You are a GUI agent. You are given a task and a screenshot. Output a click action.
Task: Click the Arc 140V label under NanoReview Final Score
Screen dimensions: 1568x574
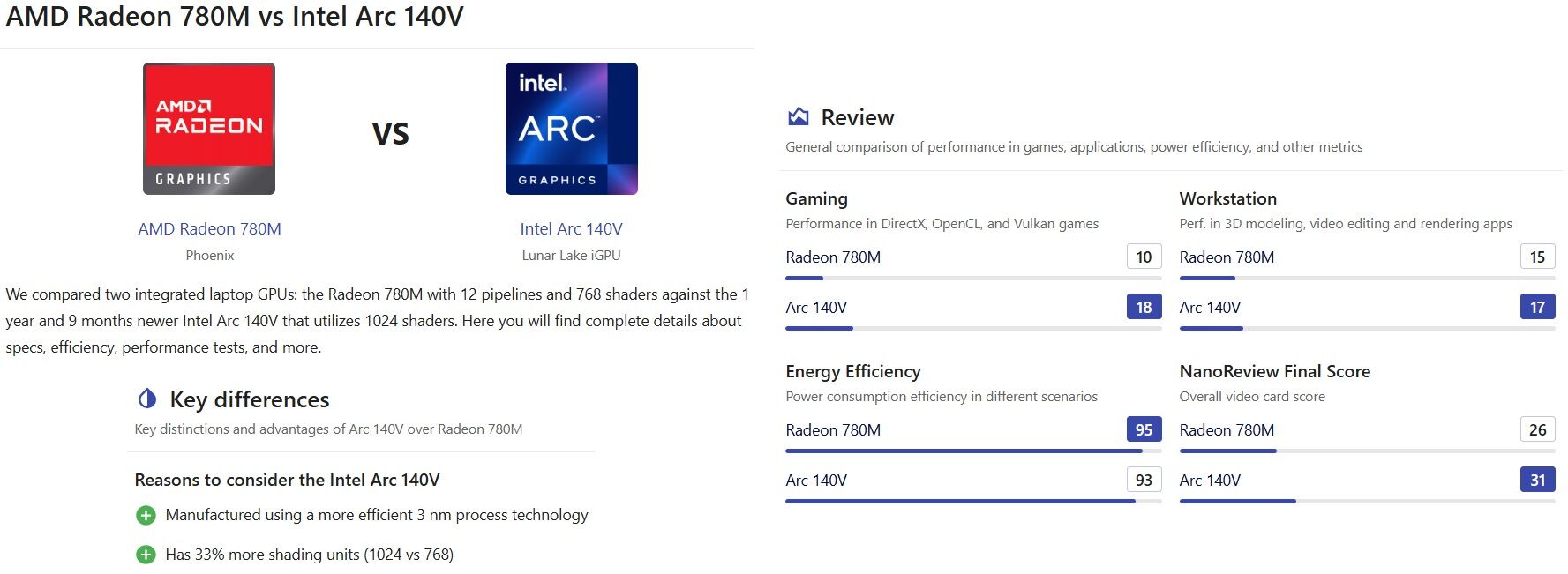click(x=1210, y=481)
